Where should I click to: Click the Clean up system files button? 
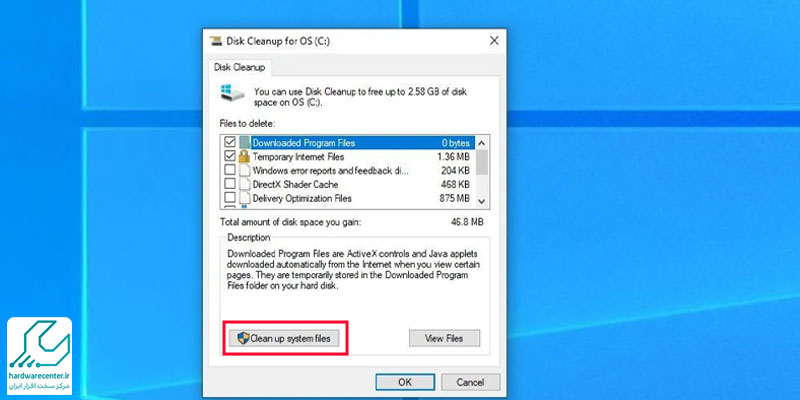287,338
